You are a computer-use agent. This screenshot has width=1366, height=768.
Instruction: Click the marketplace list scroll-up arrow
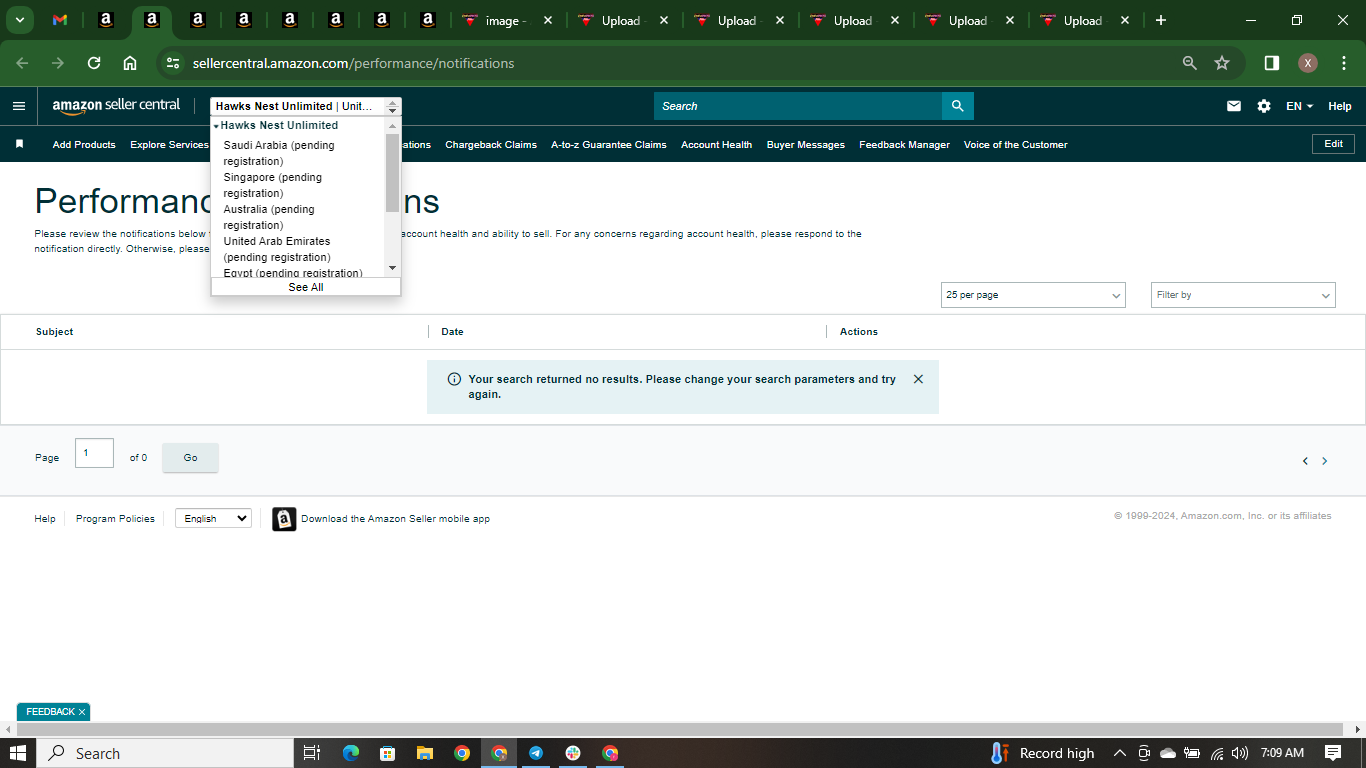tap(392, 125)
